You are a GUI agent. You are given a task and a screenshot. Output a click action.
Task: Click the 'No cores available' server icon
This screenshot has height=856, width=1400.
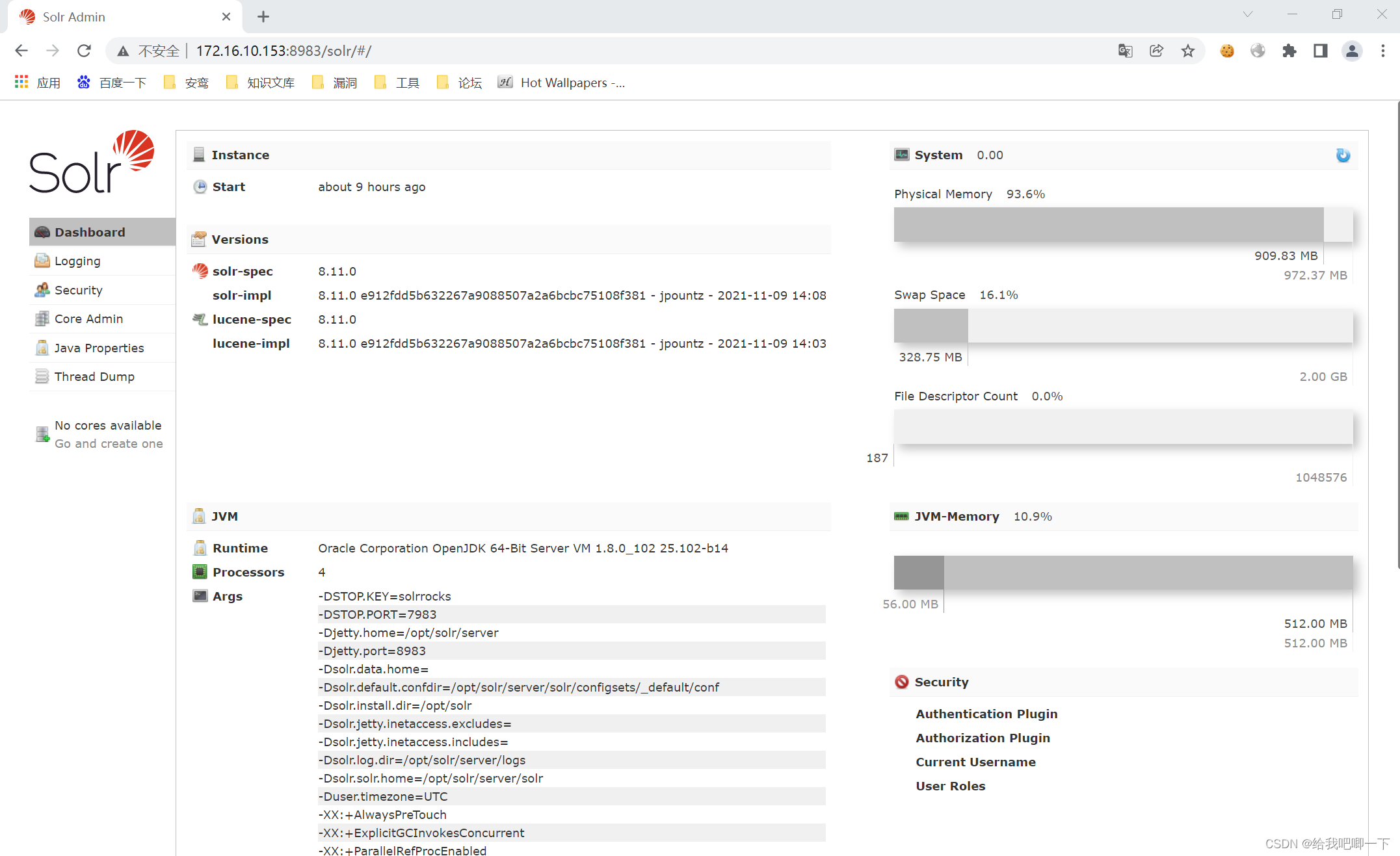pos(42,434)
